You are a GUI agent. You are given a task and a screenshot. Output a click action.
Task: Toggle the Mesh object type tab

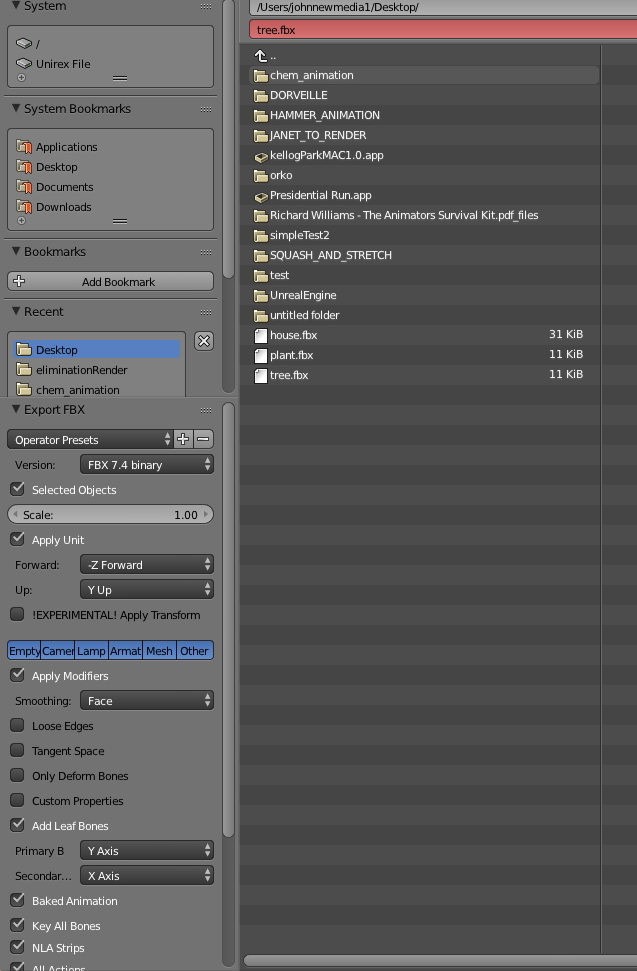tap(159, 651)
